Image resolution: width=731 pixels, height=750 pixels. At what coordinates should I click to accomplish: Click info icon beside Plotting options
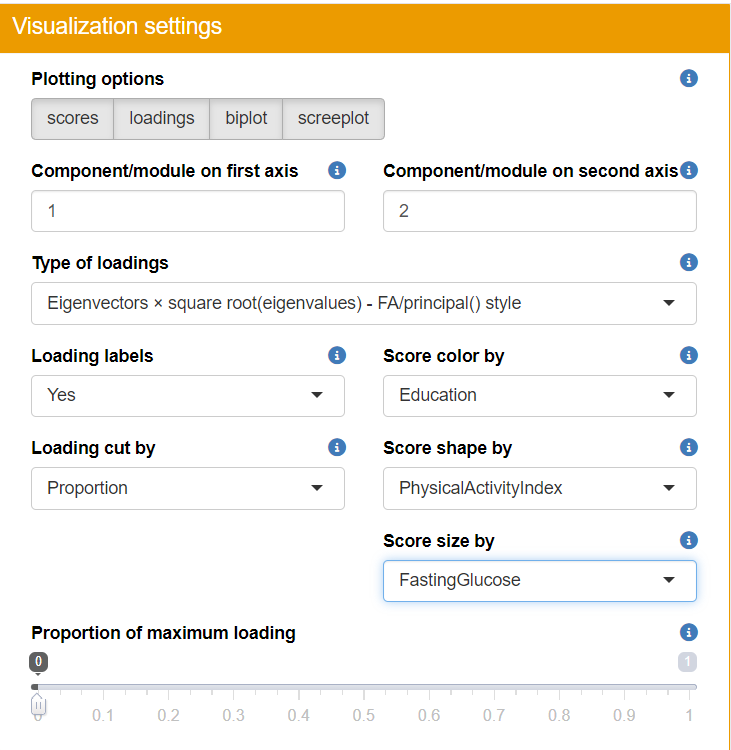(x=688, y=78)
